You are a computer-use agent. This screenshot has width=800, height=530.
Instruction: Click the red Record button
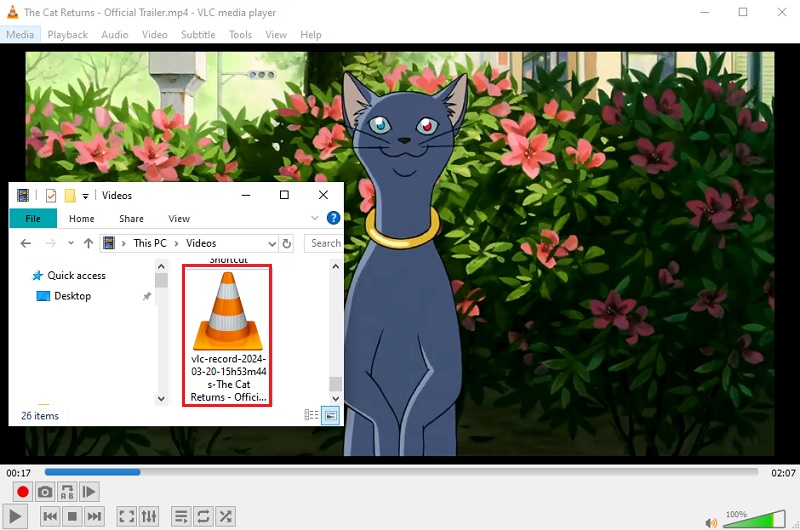23,492
